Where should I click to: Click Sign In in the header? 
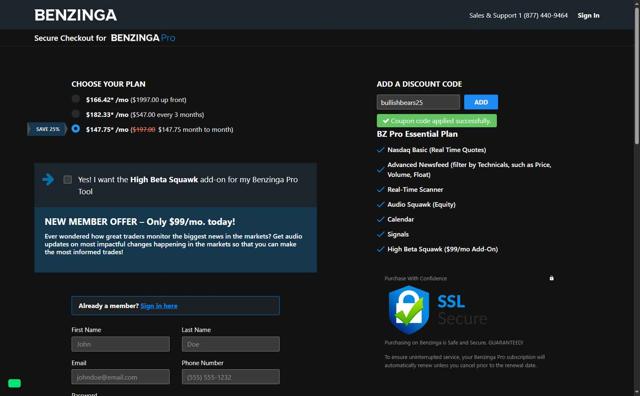[x=588, y=16]
